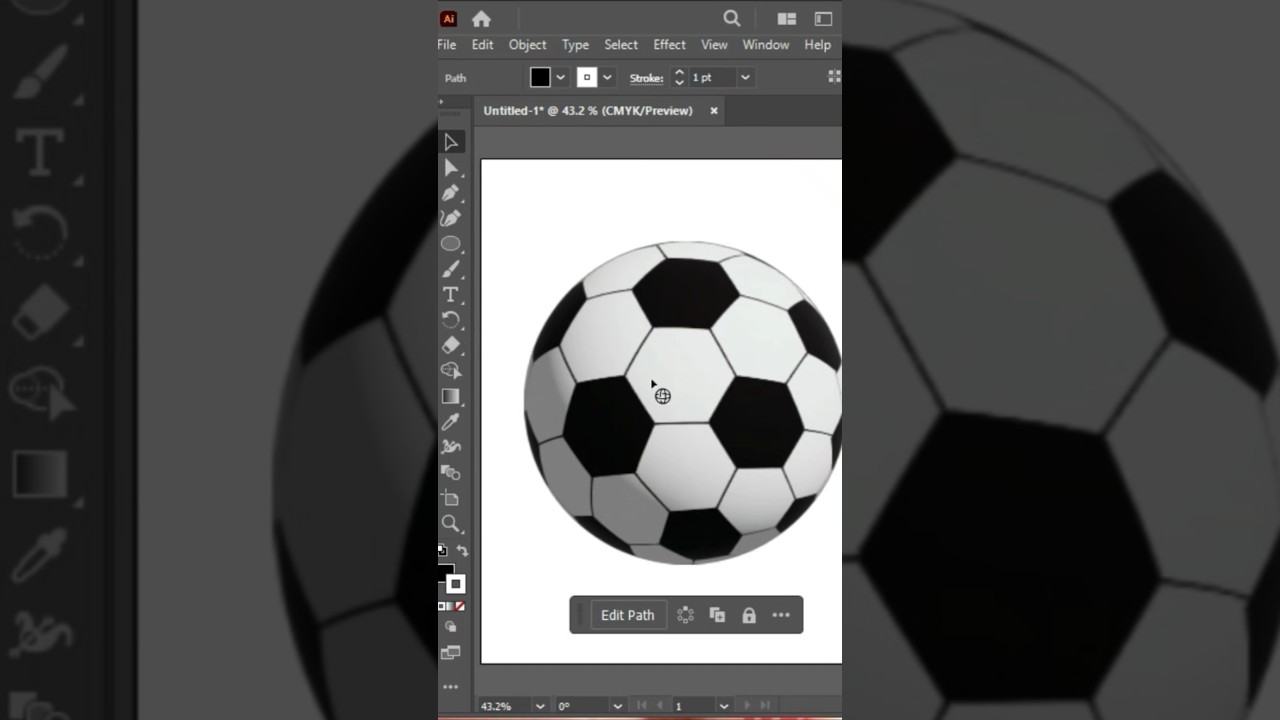The width and height of the screenshot is (1280, 720).
Task: Click the Home icon
Action: point(481,19)
